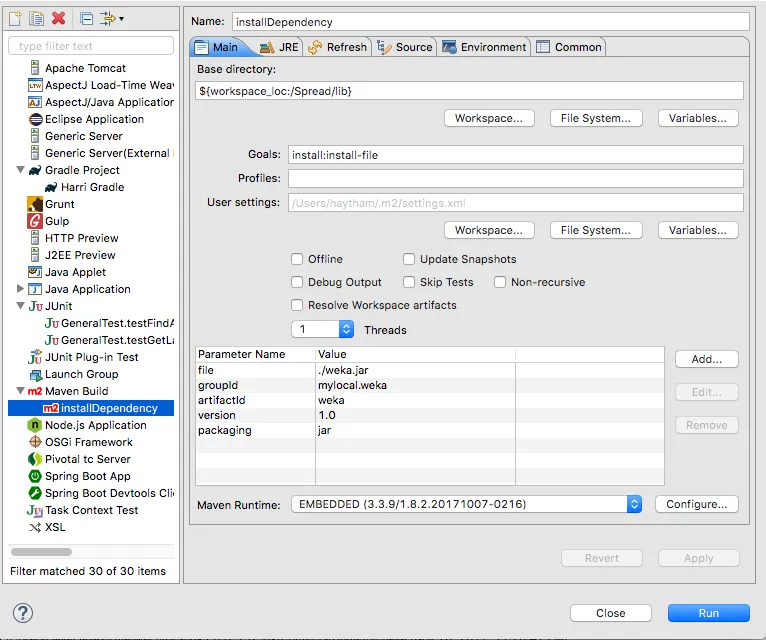Screen dimensions: 766x640
Task: Enable the Offline checkbox
Action: (297, 259)
